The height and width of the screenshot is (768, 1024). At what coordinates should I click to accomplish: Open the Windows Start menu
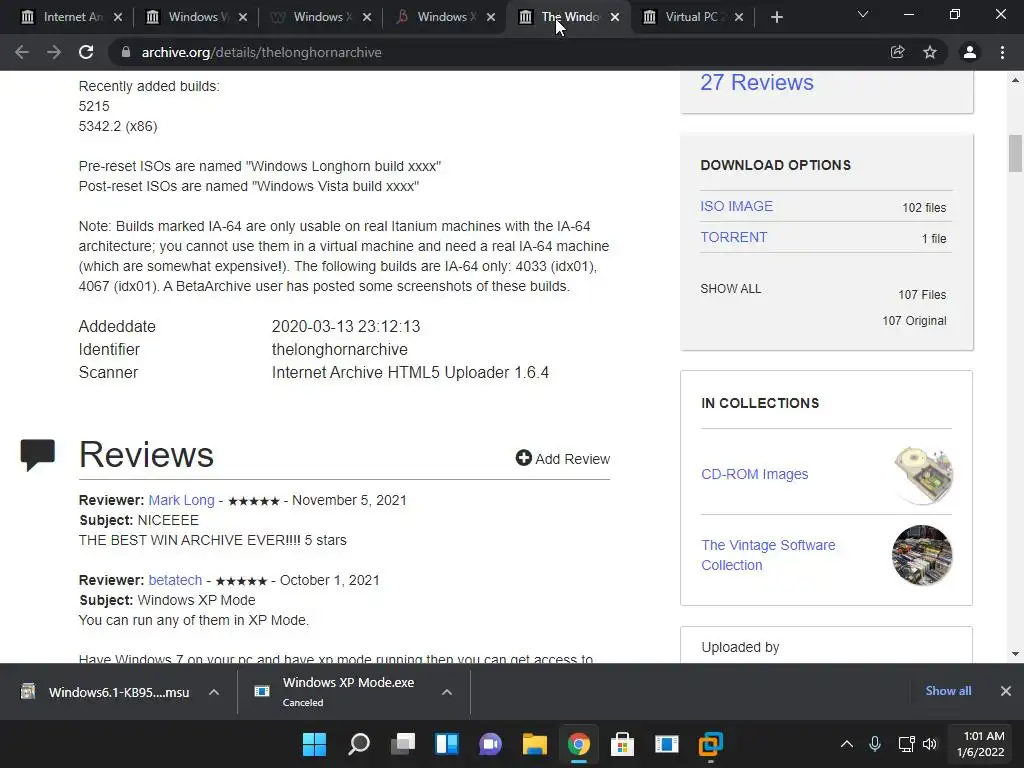tap(314, 744)
